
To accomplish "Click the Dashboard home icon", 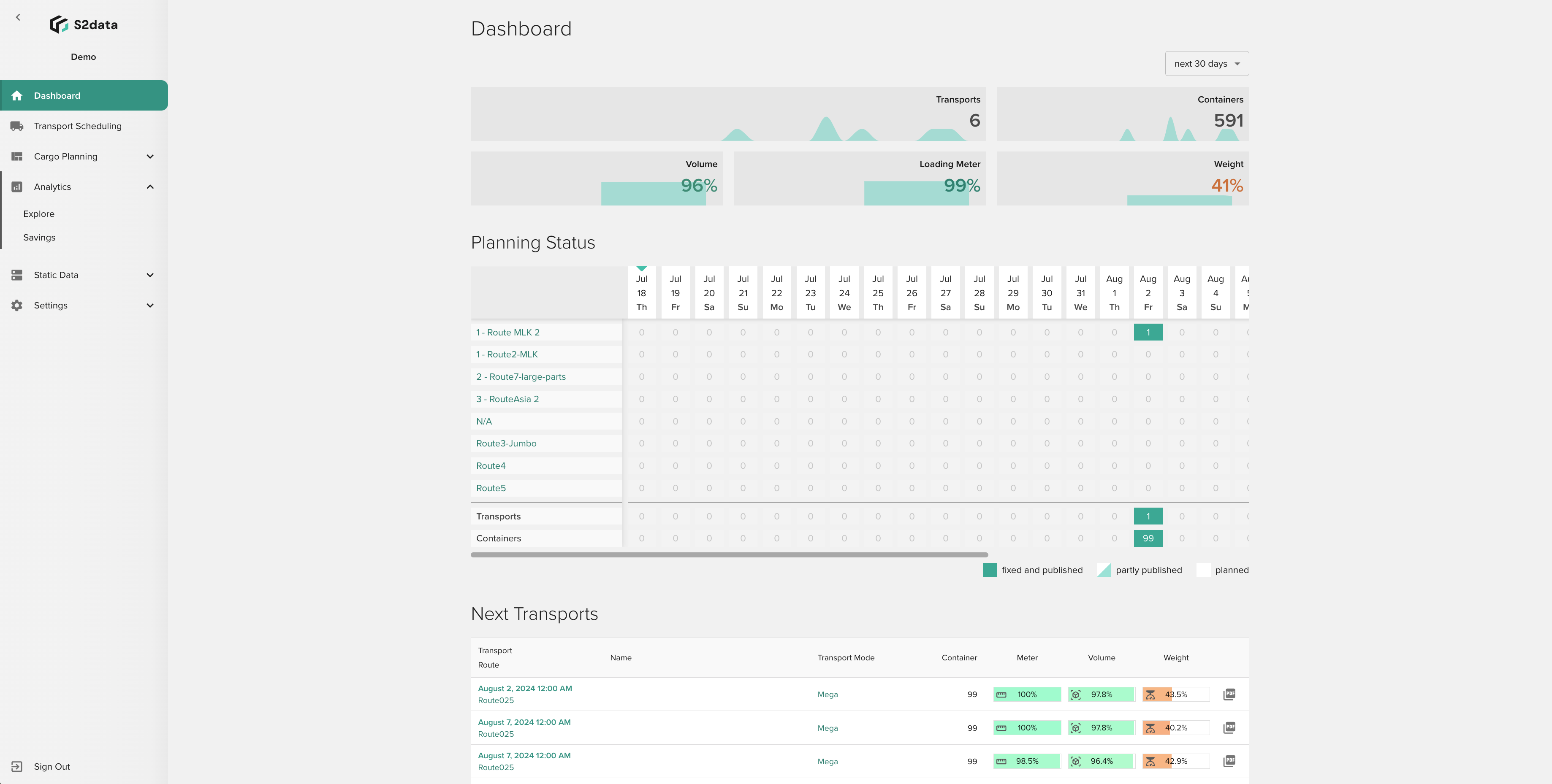I will (x=16, y=95).
